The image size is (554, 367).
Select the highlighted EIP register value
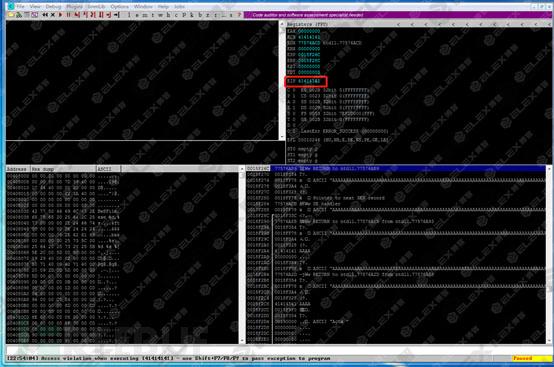pos(309,81)
